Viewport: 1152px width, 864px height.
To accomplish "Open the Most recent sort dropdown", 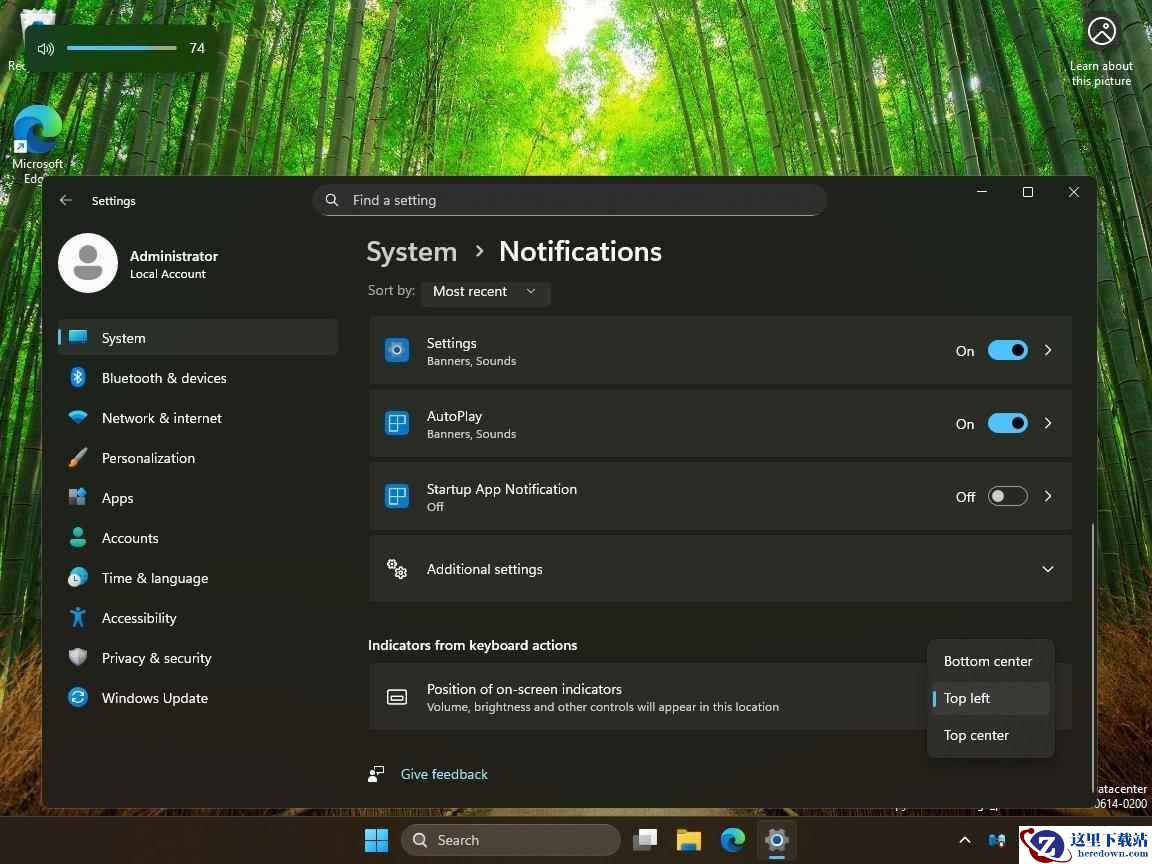I will coord(485,292).
